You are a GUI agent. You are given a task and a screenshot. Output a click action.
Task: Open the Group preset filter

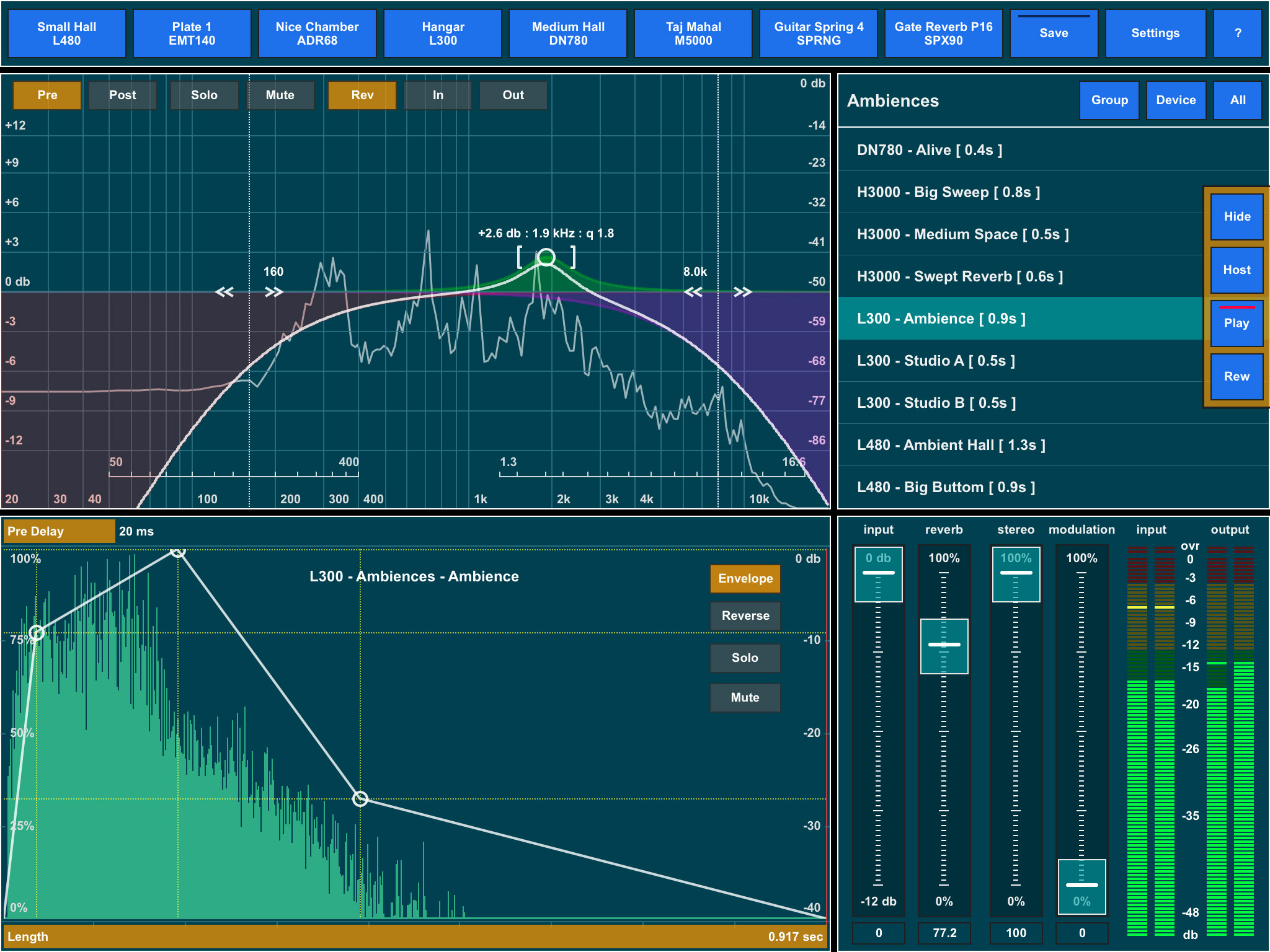[x=1109, y=100]
